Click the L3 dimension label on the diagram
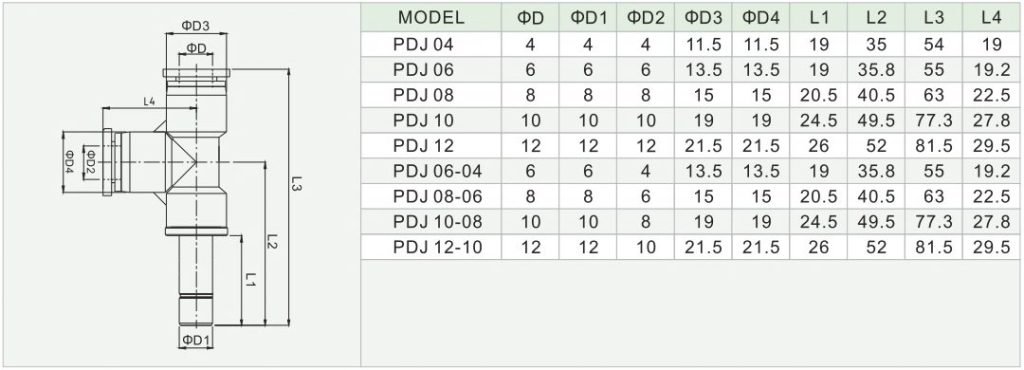 [296, 183]
